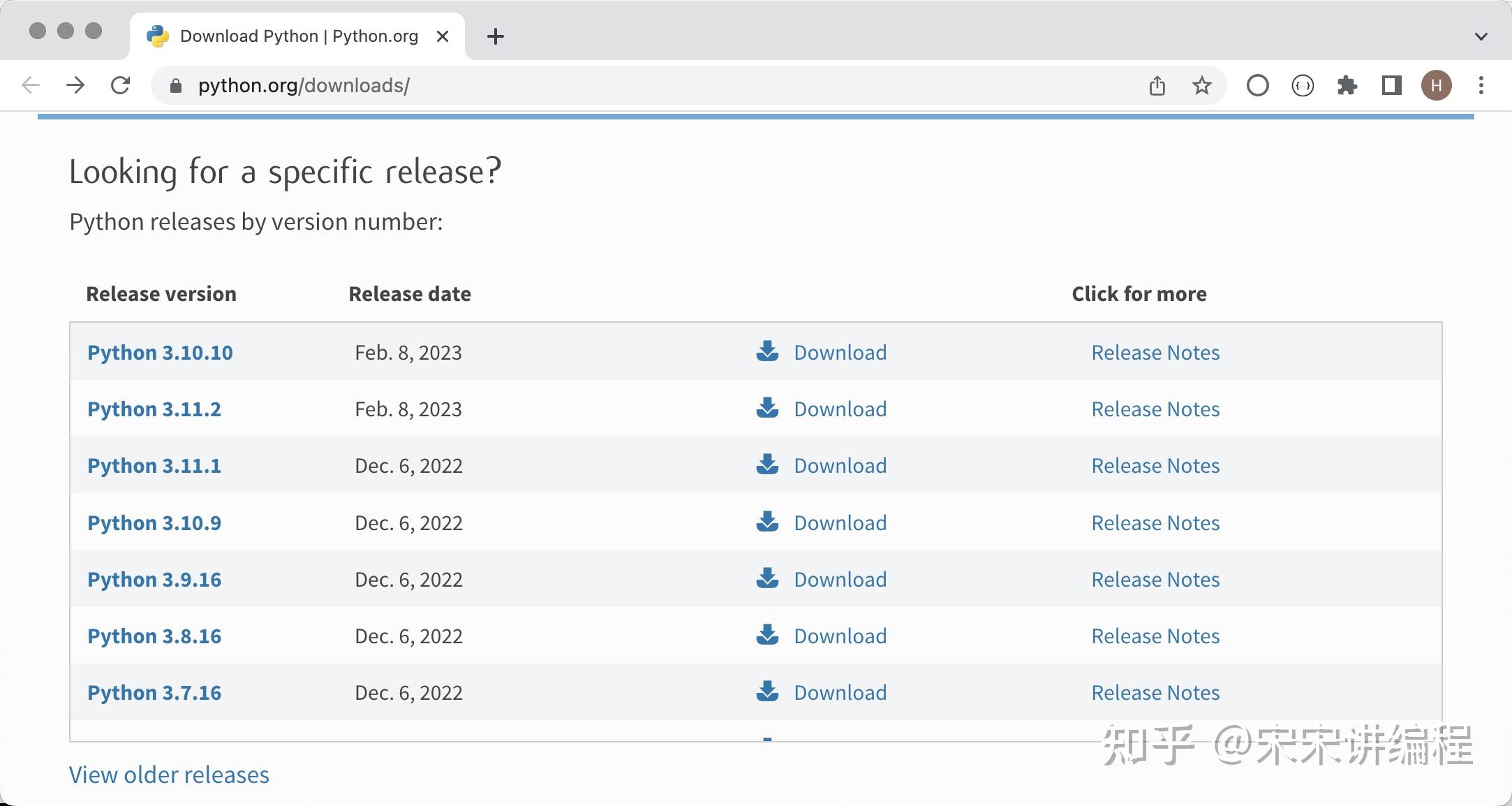Go forward with the forward arrow
Image resolution: width=1512 pixels, height=806 pixels.
[75, 85]
